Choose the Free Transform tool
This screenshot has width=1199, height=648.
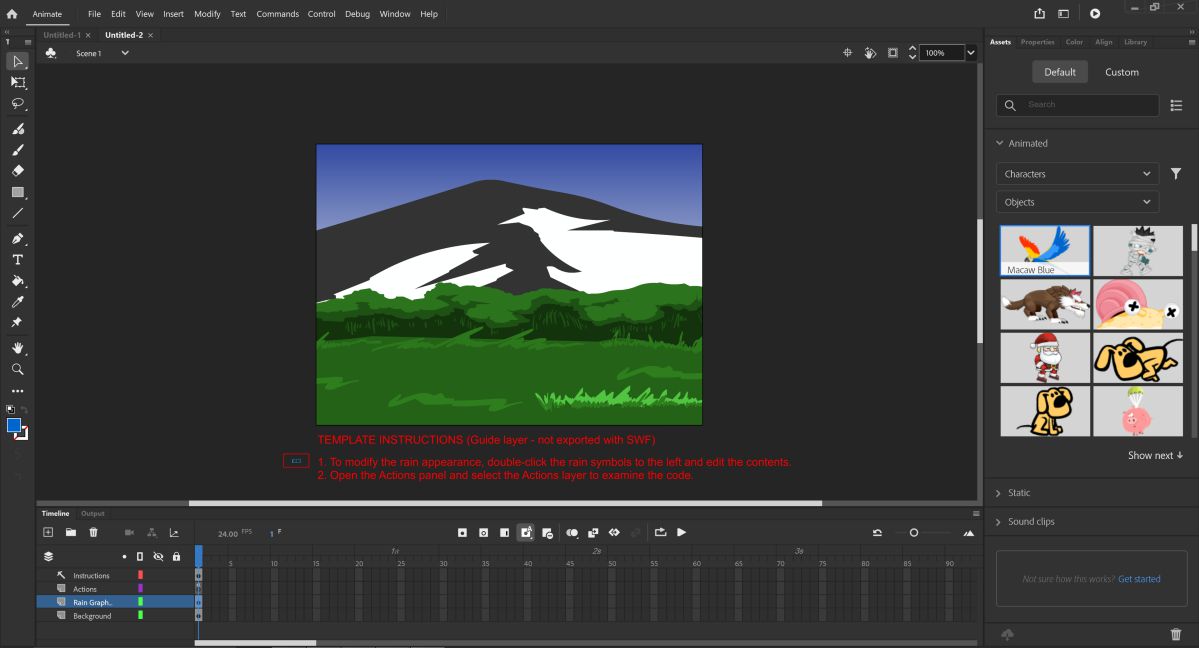(17, 83)
